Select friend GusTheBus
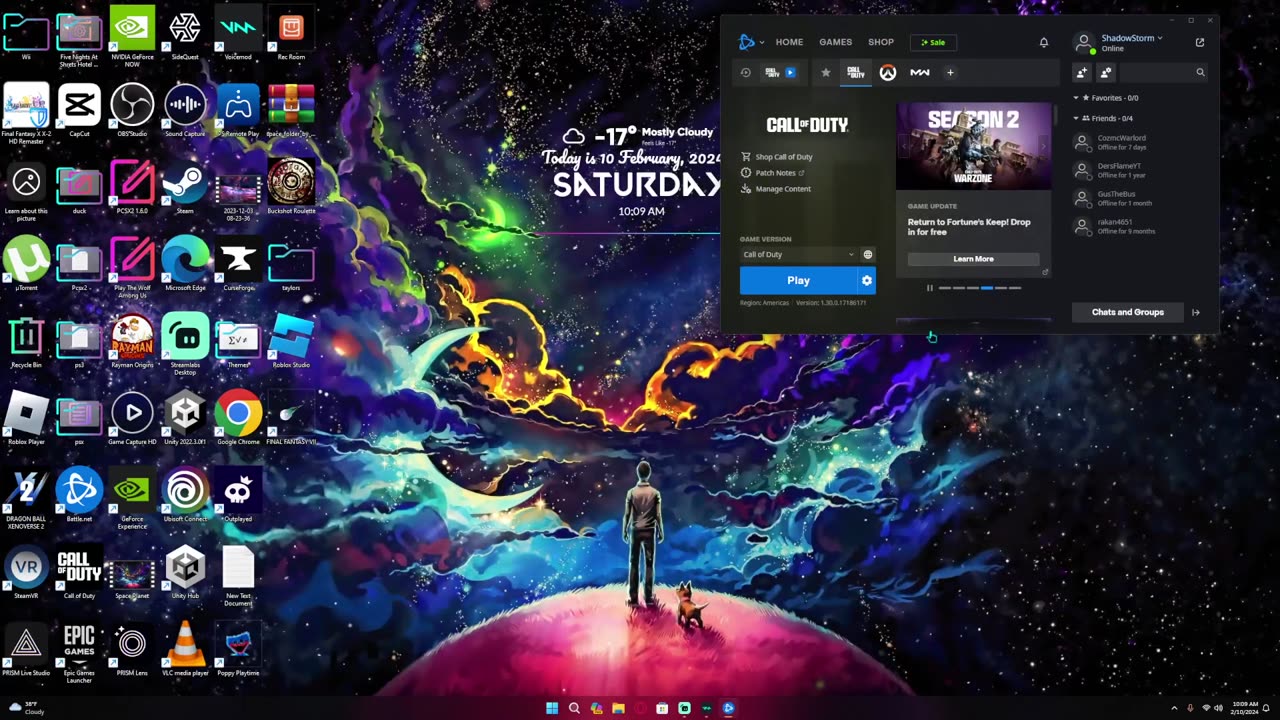The image size is (1280, 720). (1140, 198)
